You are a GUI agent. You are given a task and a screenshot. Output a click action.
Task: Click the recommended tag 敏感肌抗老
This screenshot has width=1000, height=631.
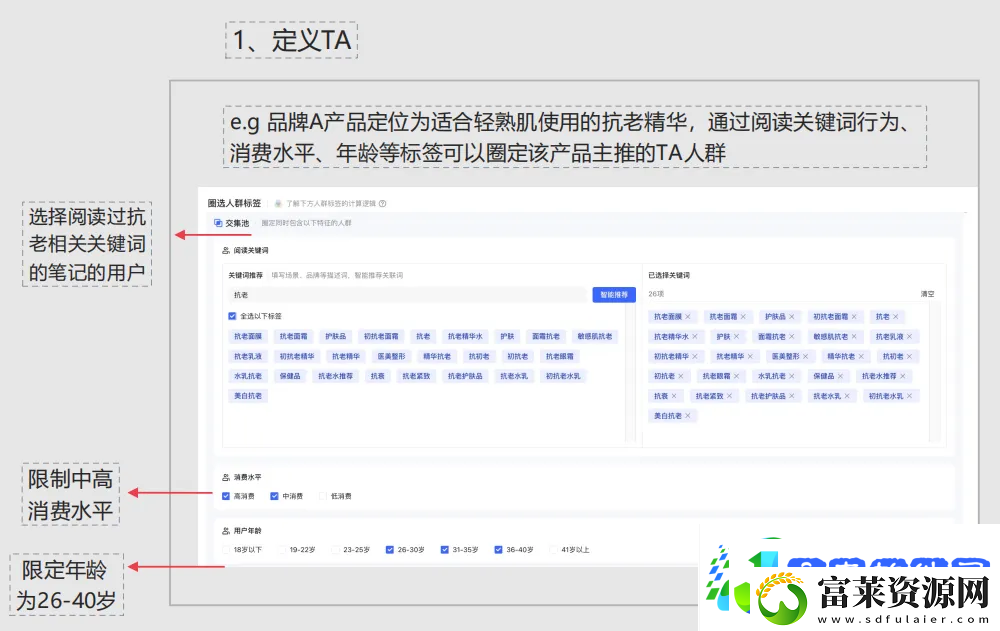pyautogui.click(x=594, y=336)
